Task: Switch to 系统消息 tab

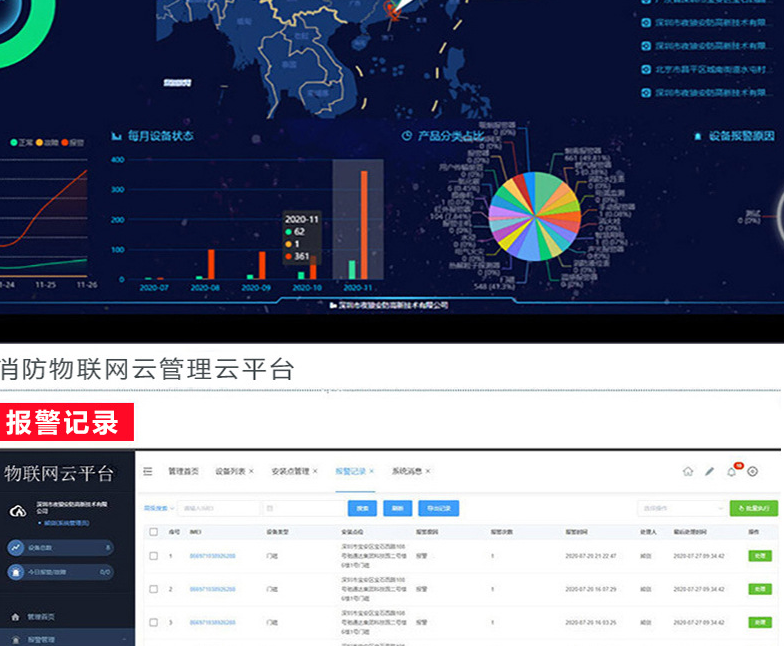Action: pyautogui.click(x=407, y=471)
